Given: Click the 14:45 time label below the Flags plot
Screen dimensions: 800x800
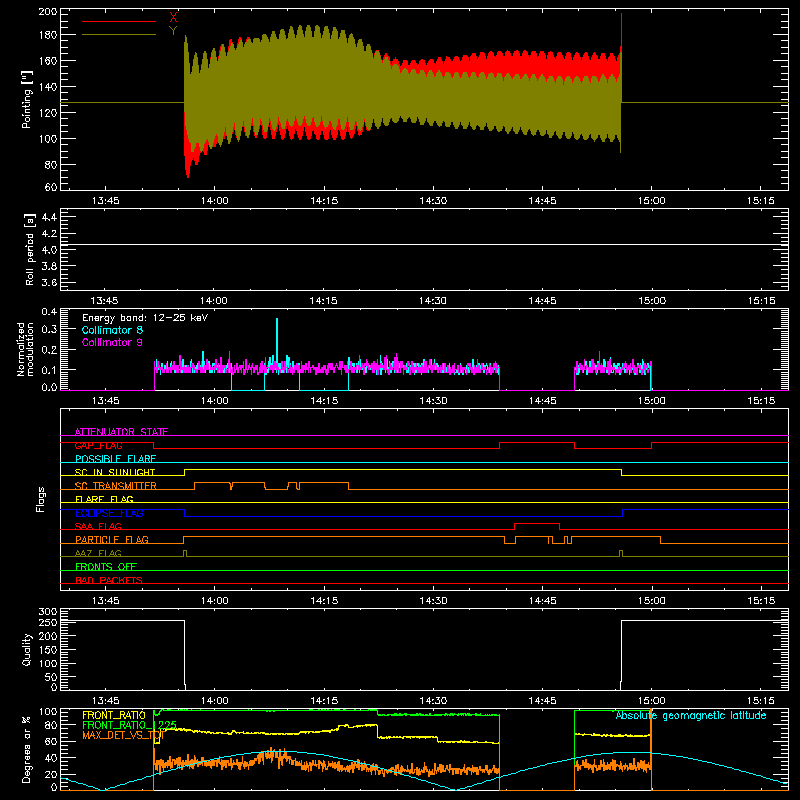Looking at the screenshot, I should tap(542, 601).
